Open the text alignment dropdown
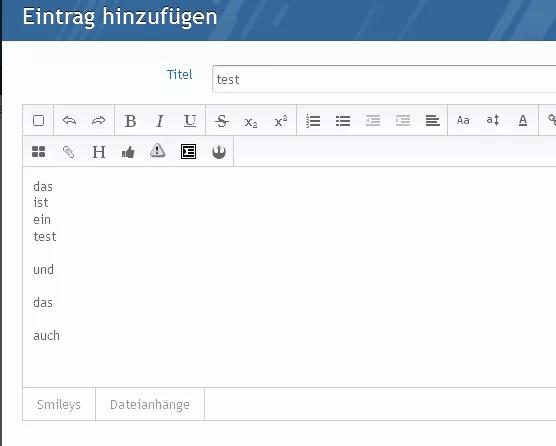 tap(433, 121)
